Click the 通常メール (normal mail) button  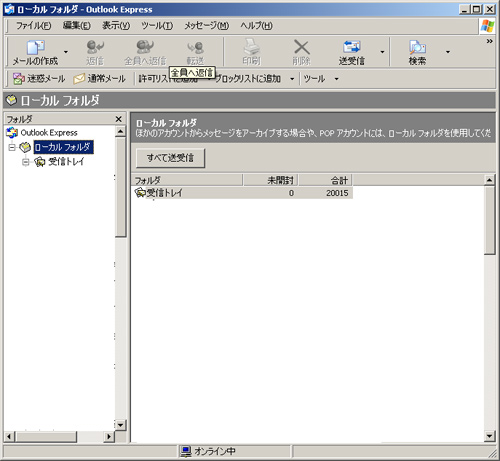[99, 79]
